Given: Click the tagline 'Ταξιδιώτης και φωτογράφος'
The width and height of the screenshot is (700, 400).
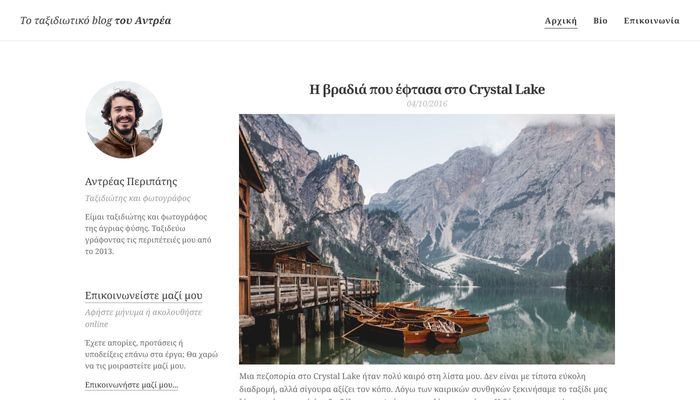Looking at the screenshot, I should (x=138, y=198).
